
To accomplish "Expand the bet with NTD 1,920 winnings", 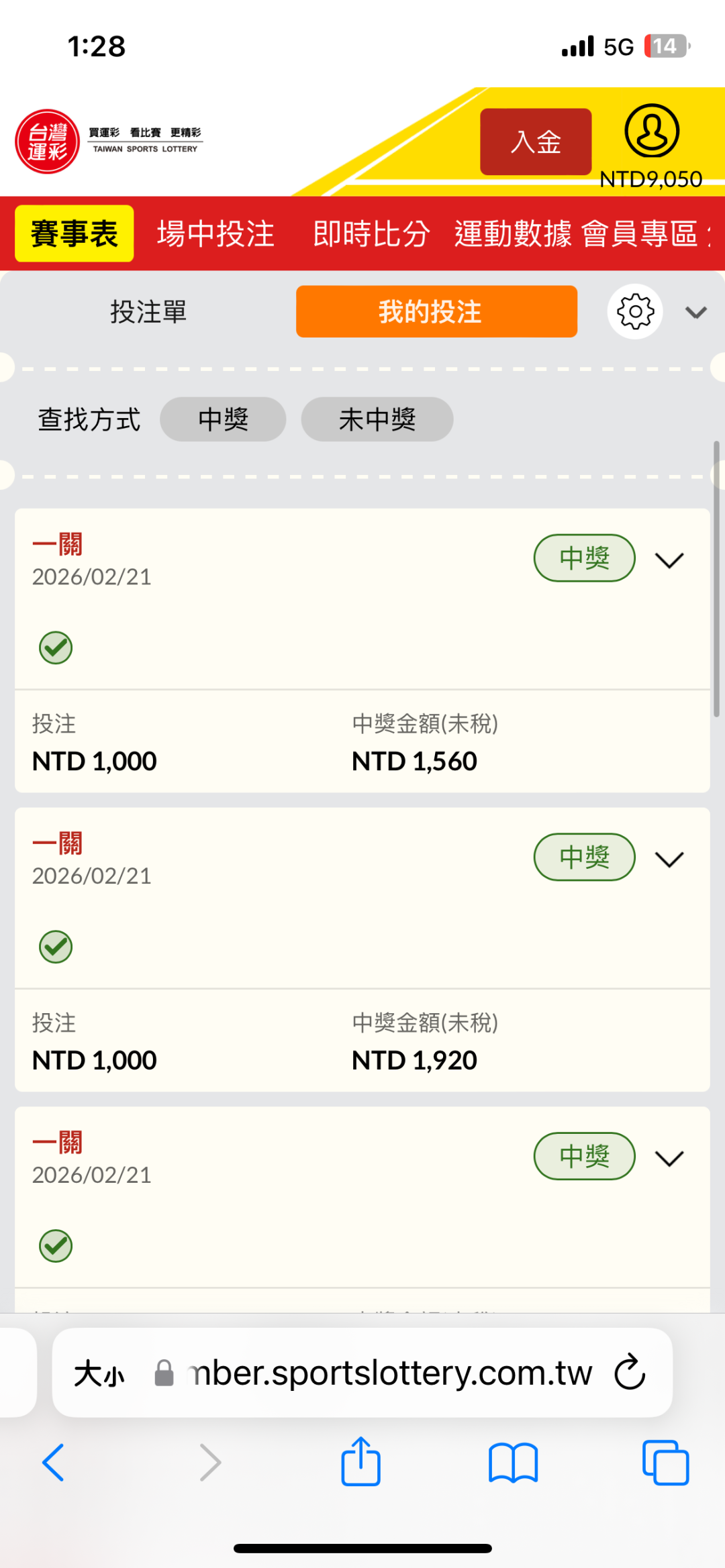I will coord(669,859).
